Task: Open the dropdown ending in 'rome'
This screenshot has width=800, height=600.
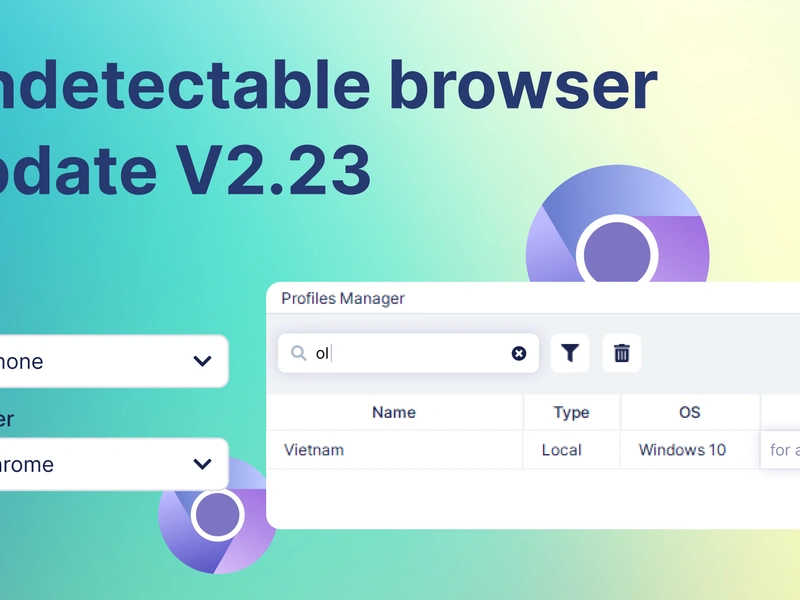Action: tap(114, 464)
